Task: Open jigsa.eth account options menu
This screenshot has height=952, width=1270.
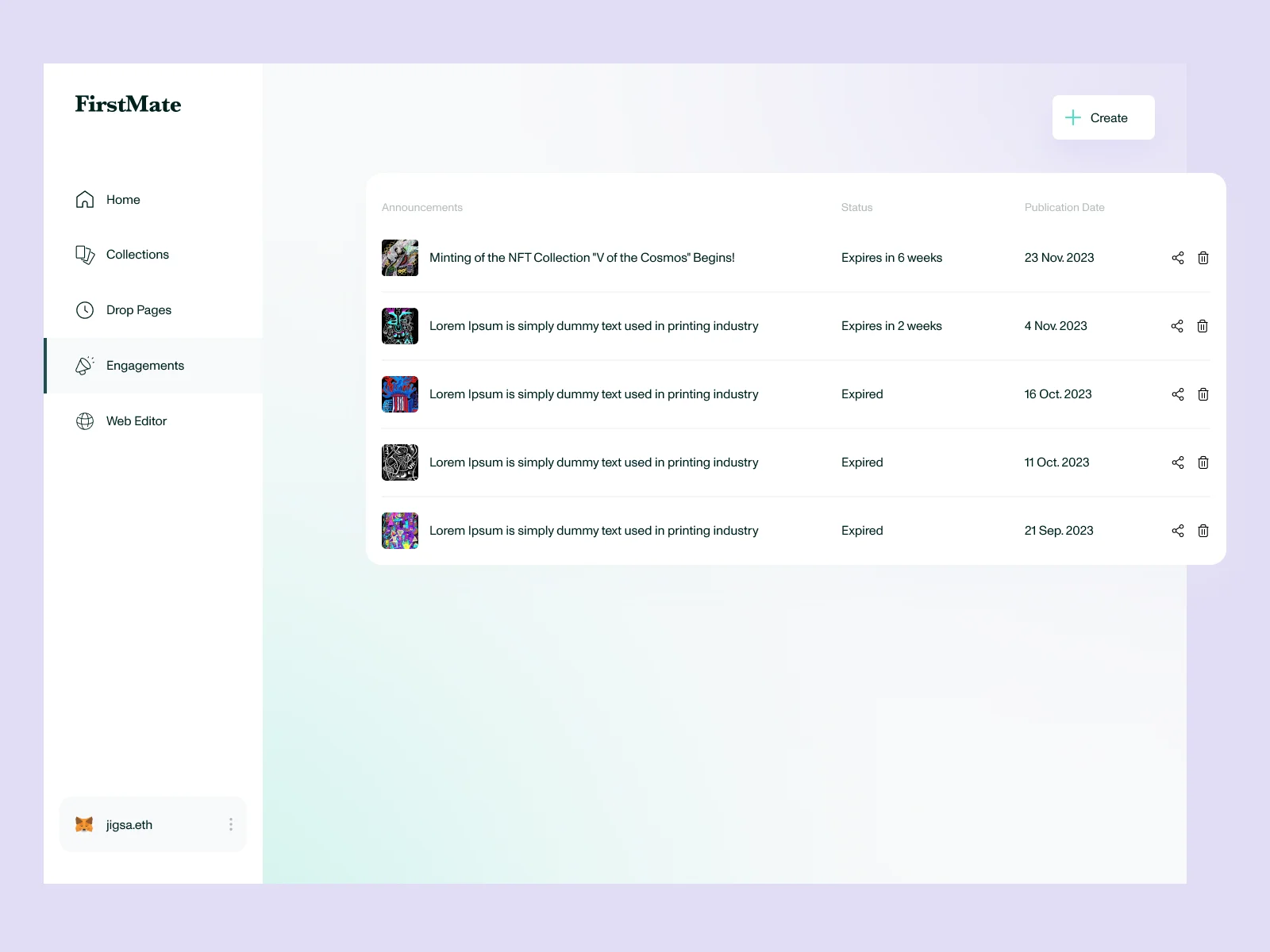Action: 231,825
